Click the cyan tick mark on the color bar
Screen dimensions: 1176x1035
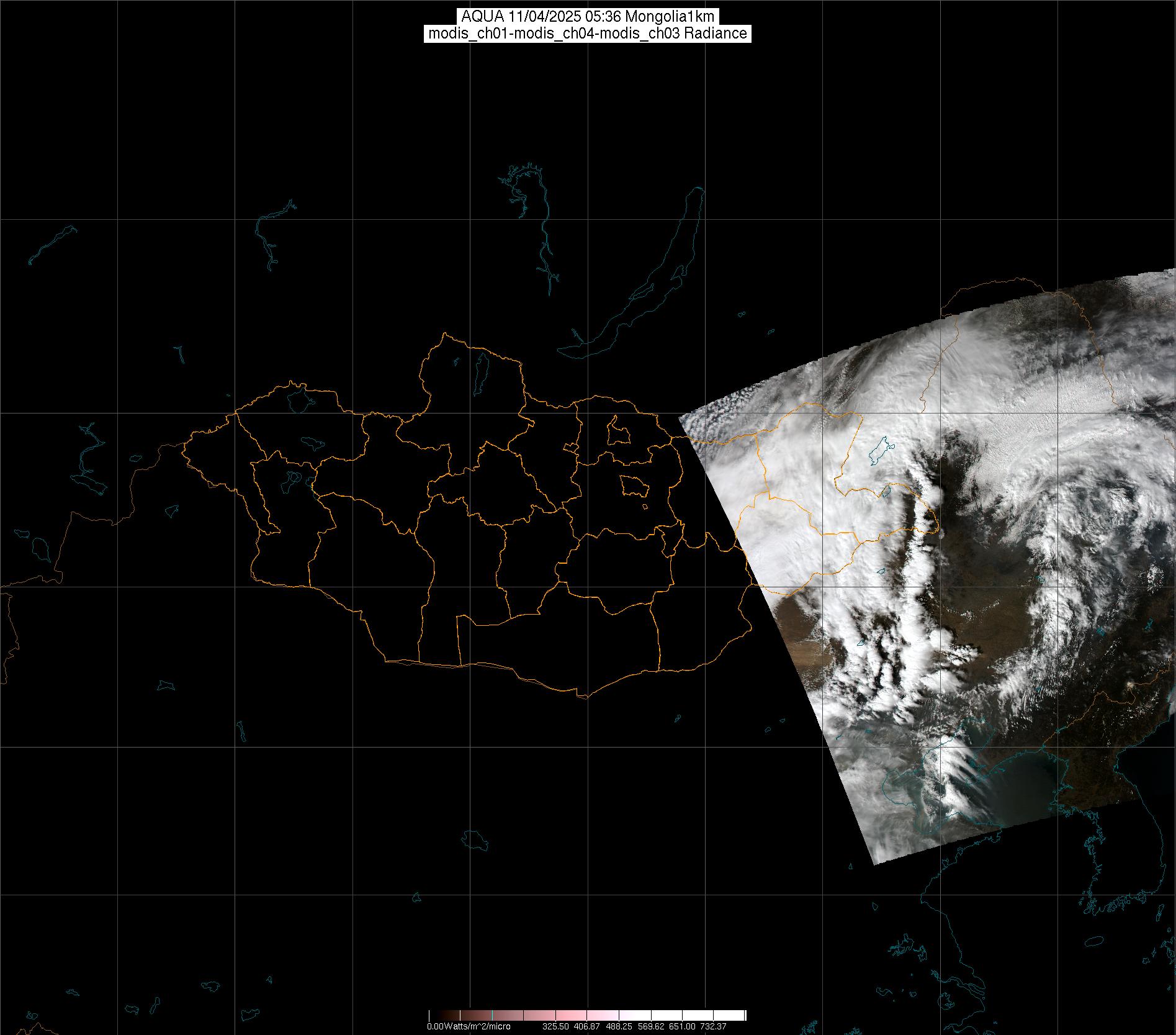point(492,1016)
